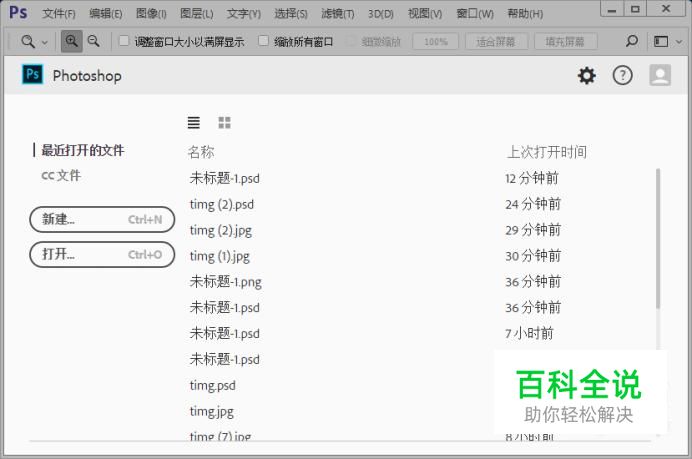Open the zoom tool preset picker
This screenshot has width=692, height=459.
[x=34, y=42]
